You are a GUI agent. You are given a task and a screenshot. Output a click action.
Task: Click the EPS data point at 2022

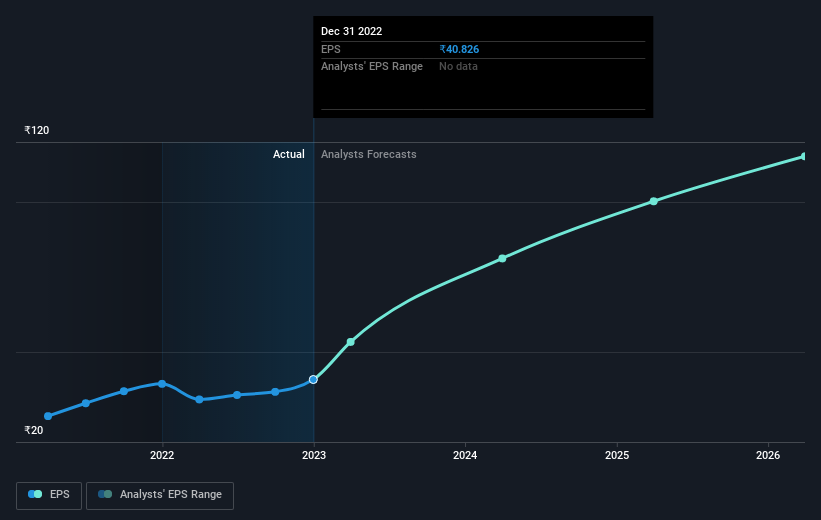162,384
